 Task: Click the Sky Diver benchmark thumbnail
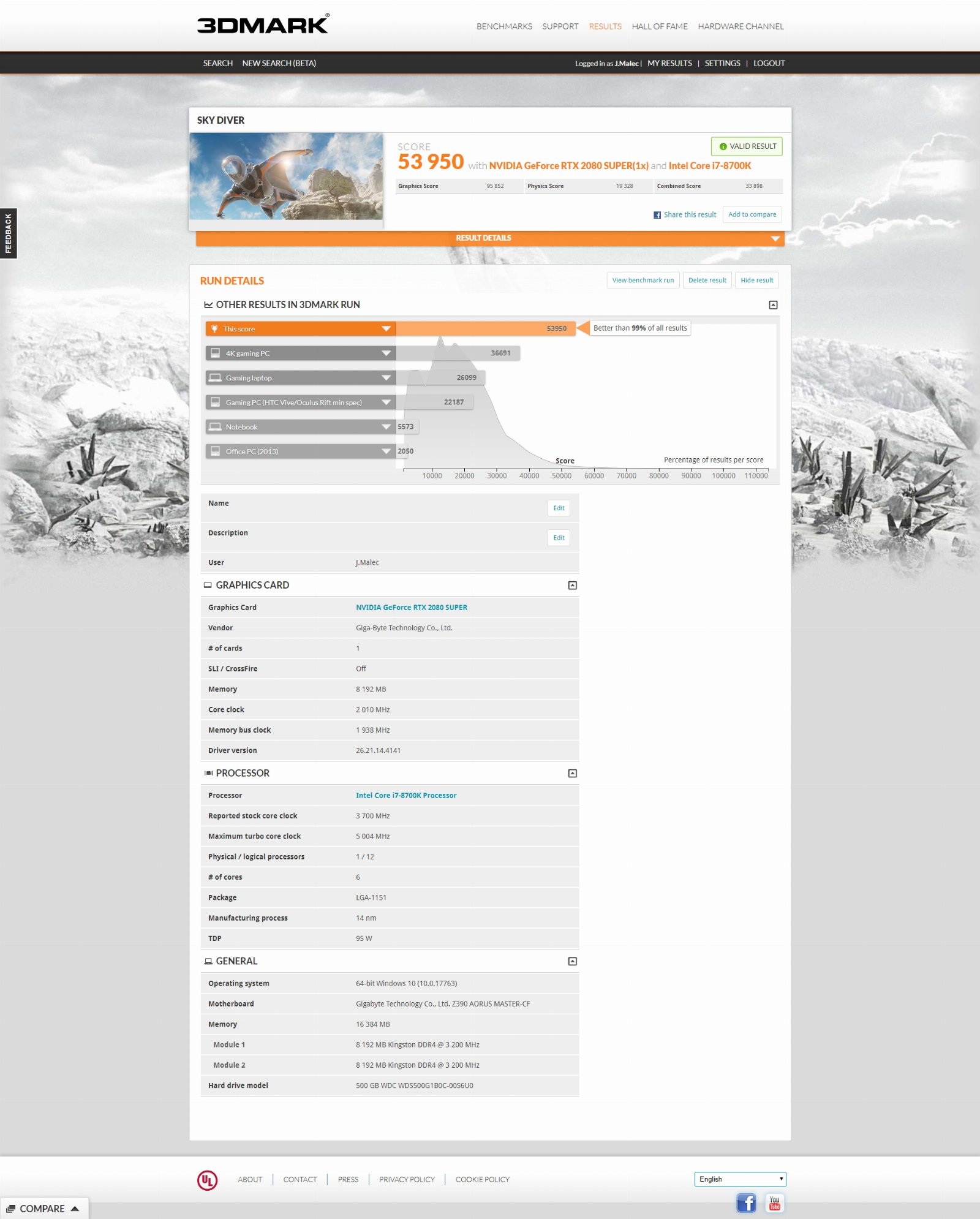[286, 176]
